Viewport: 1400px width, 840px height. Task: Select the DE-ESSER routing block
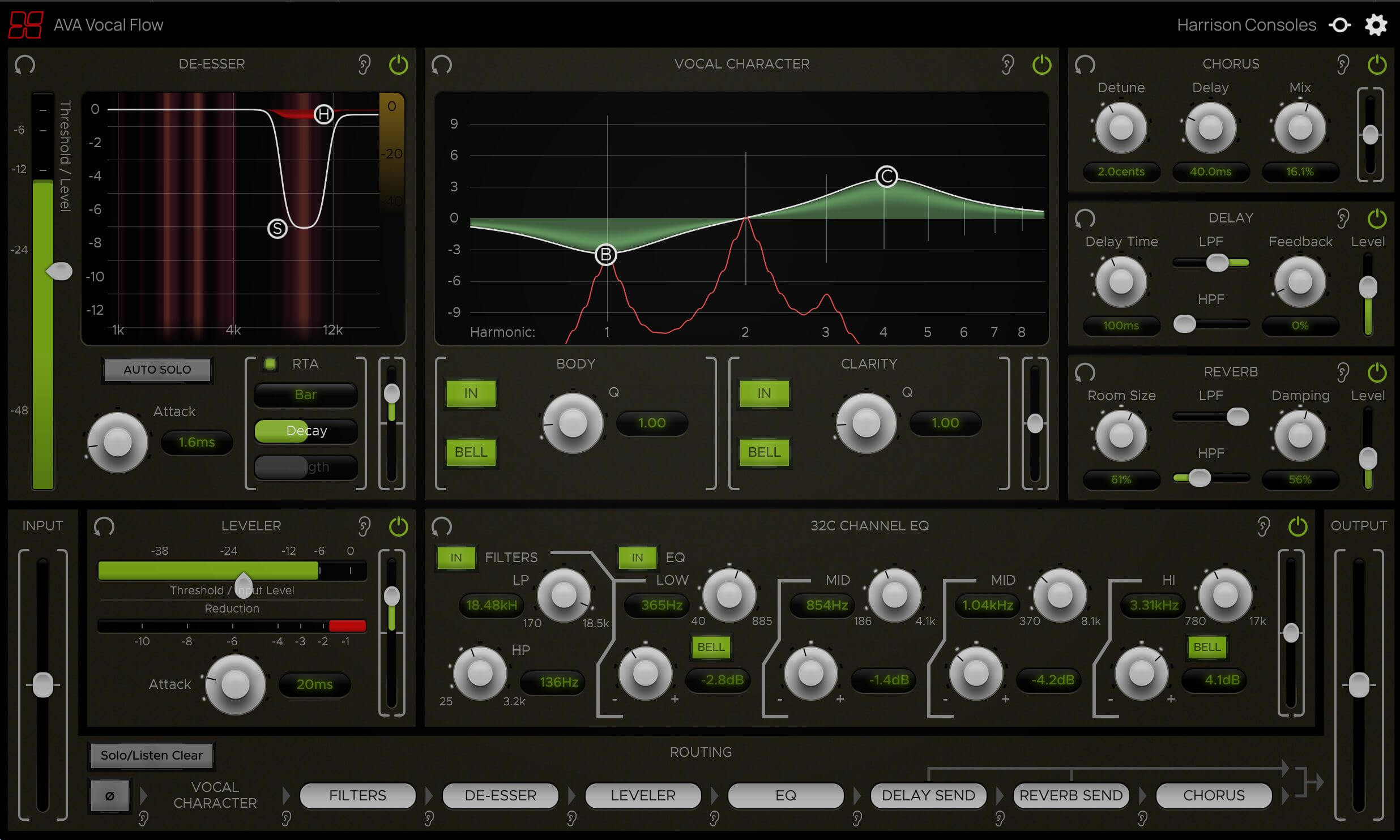point(500,795)
